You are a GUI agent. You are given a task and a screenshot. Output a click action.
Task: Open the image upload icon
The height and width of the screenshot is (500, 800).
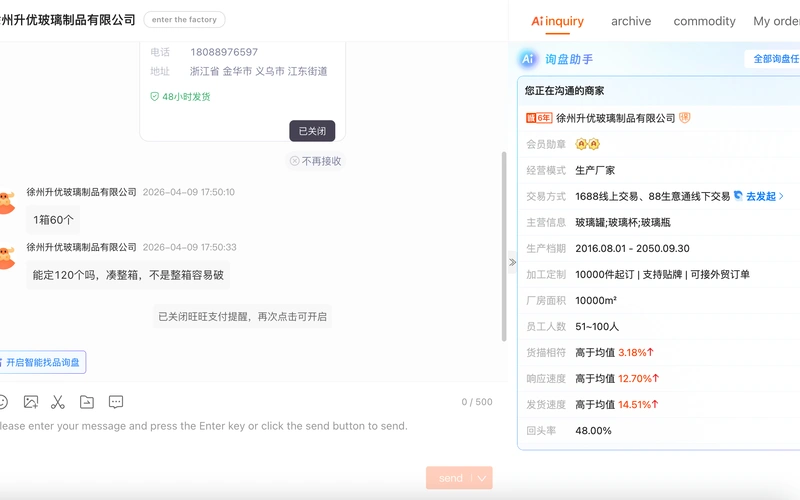click(x=31, y=402)
